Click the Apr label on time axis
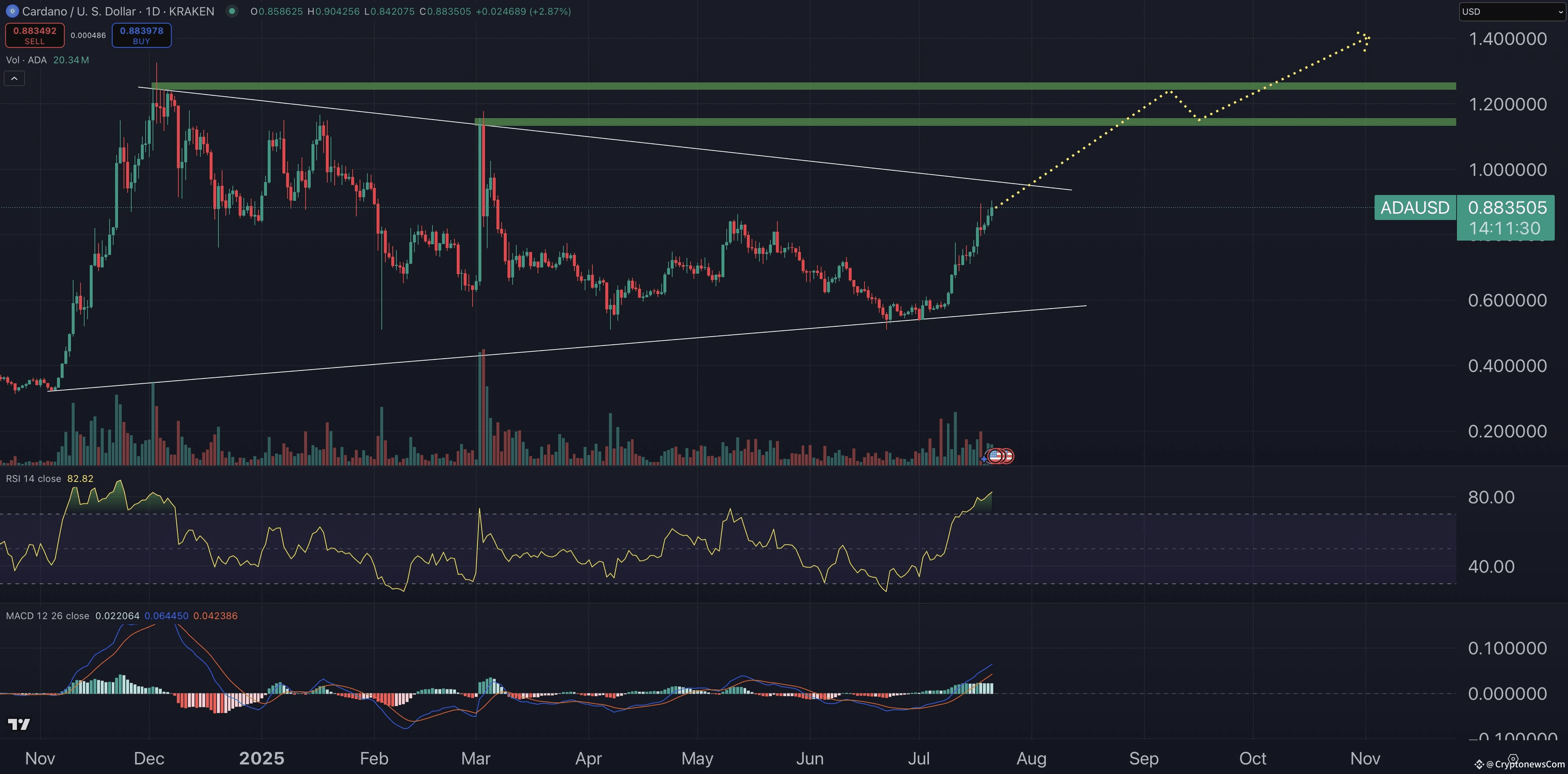The width and height of the screenshot is (1568, 774). pos(589,759)
